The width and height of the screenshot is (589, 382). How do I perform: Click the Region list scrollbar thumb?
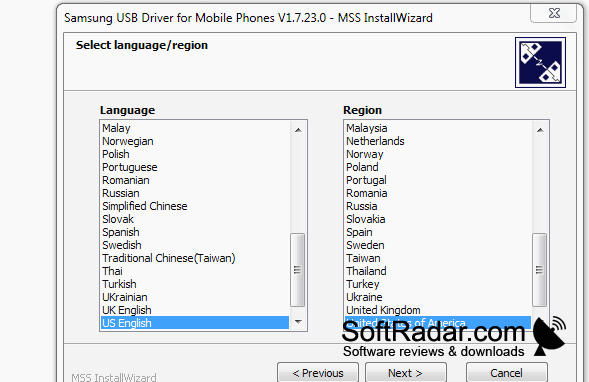tap(540, 270)
